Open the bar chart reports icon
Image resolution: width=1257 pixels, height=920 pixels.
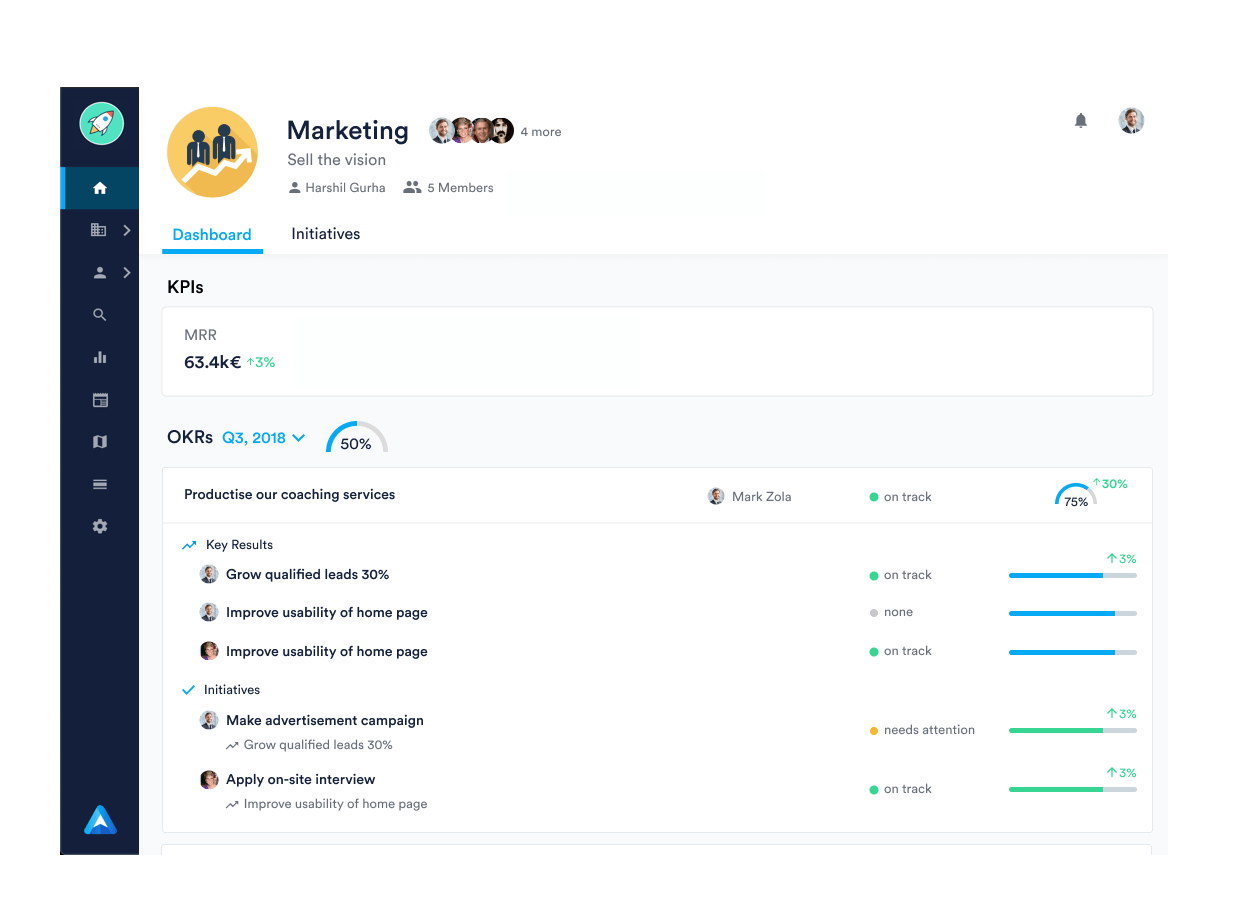[99, 357]
